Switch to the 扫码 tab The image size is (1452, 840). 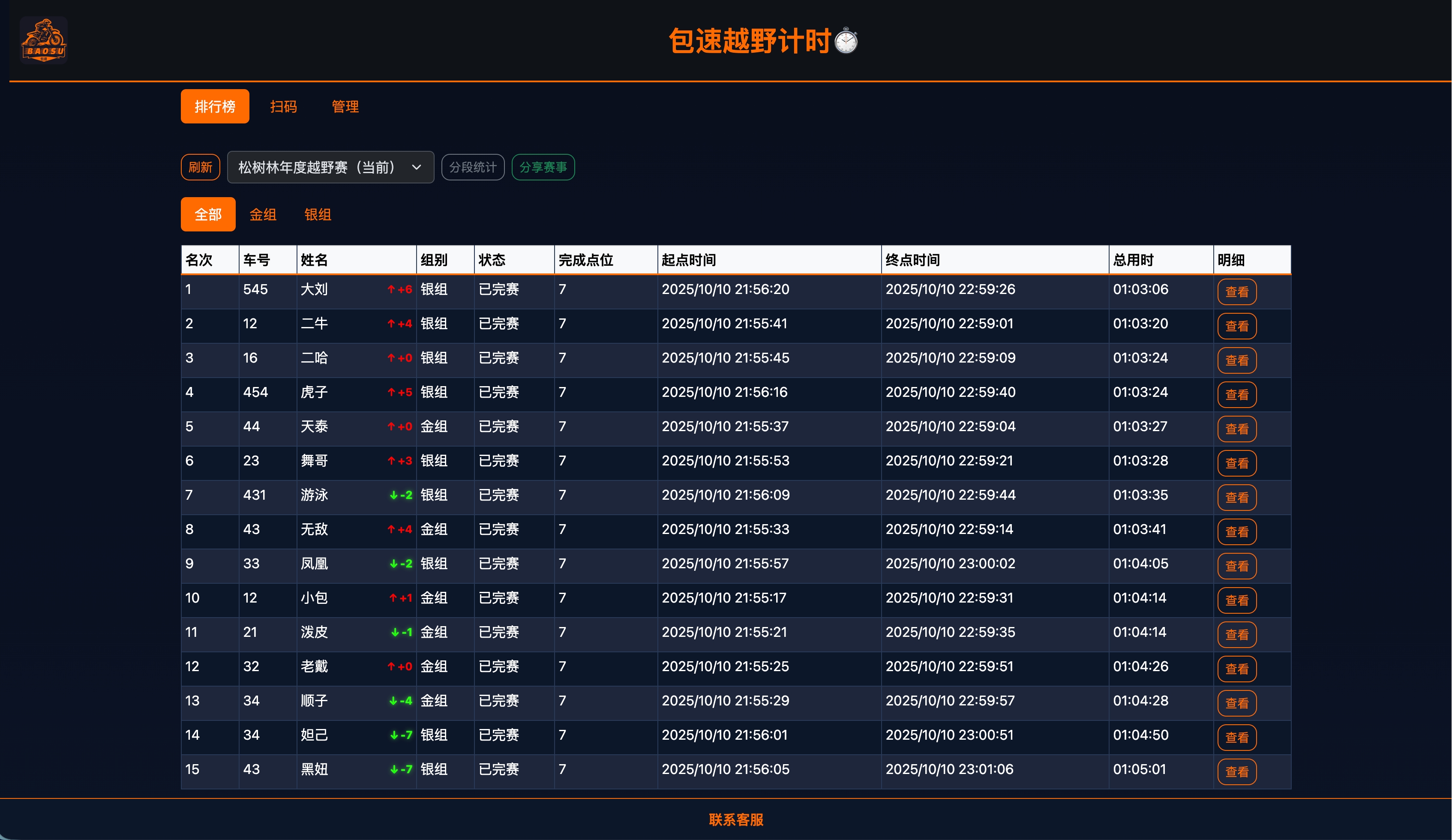tap(283, 107)
